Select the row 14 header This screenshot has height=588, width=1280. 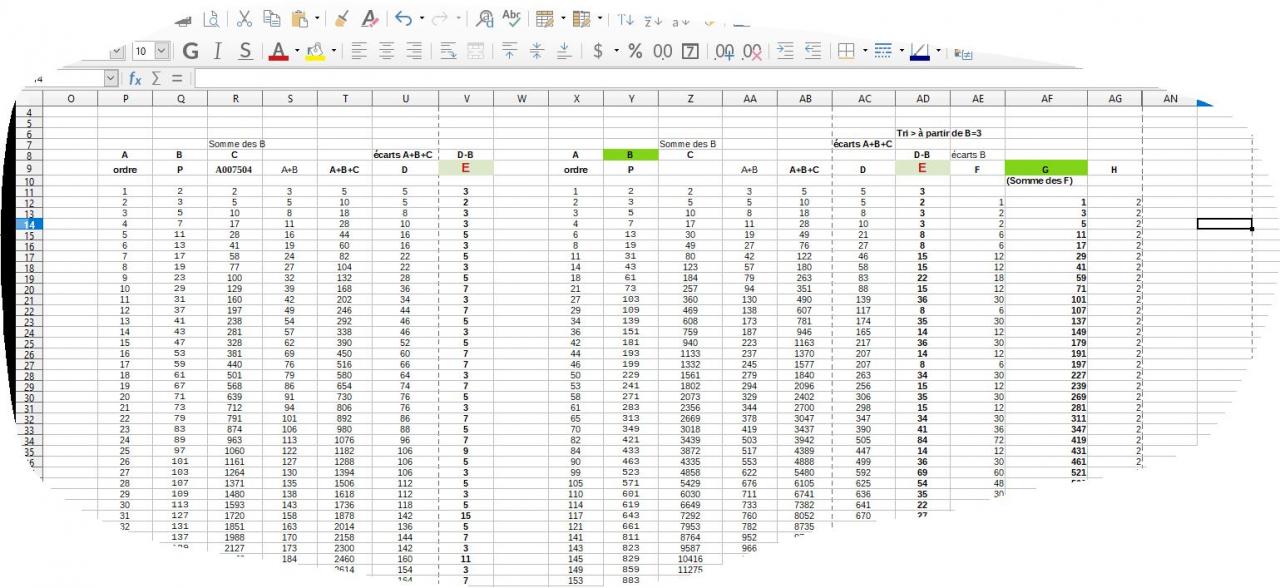click(x=27, y=226)
